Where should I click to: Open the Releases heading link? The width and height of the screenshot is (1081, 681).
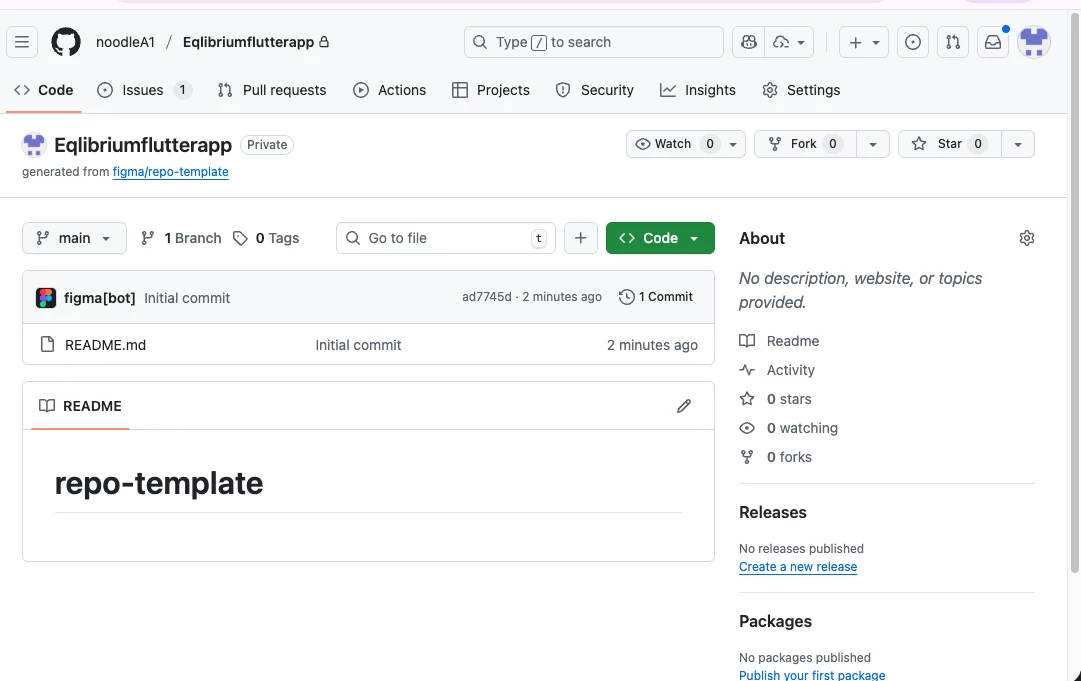tap(773, 512)
